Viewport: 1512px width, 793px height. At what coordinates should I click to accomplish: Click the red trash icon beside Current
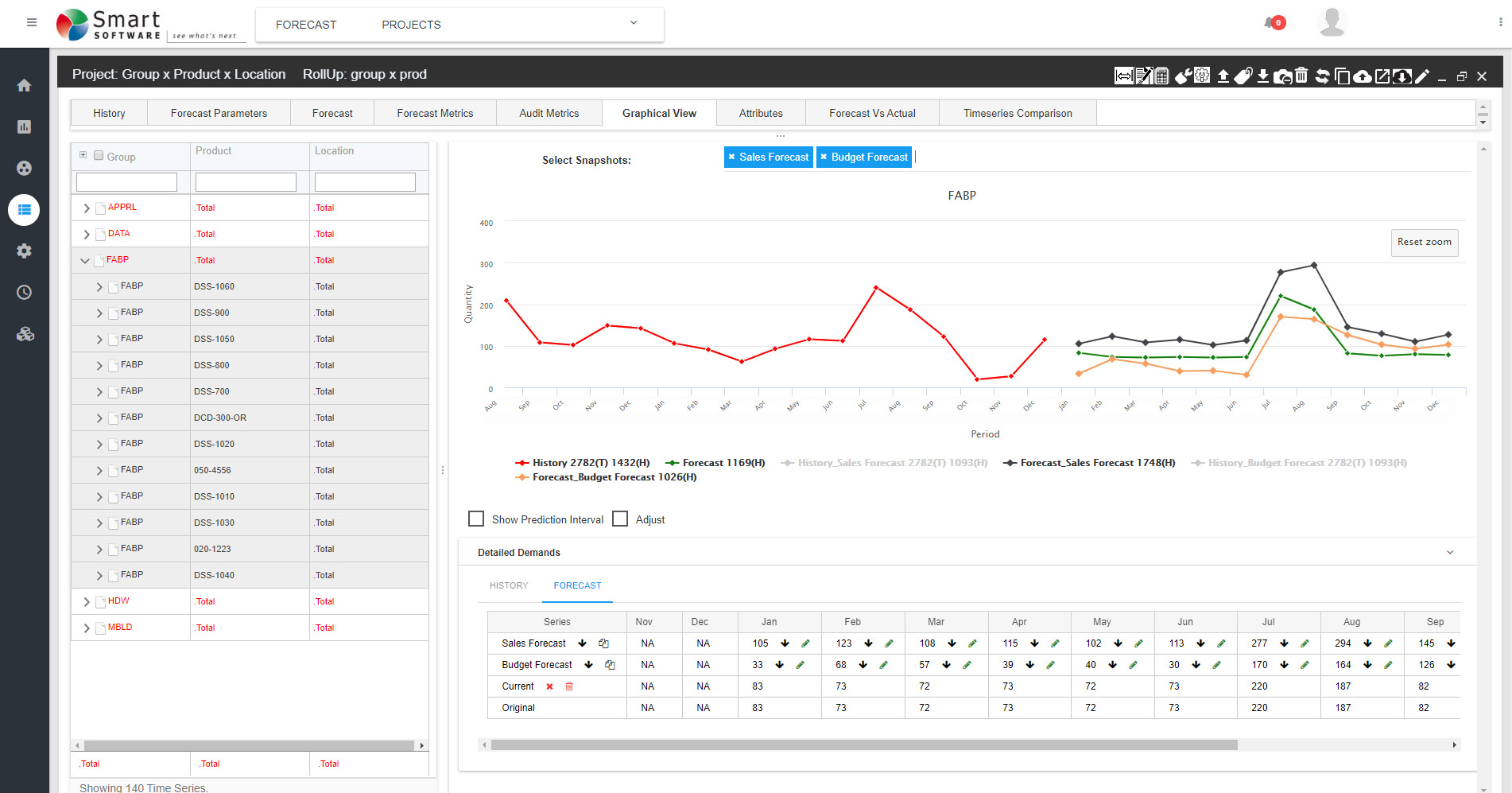click(x=569, y=686)
